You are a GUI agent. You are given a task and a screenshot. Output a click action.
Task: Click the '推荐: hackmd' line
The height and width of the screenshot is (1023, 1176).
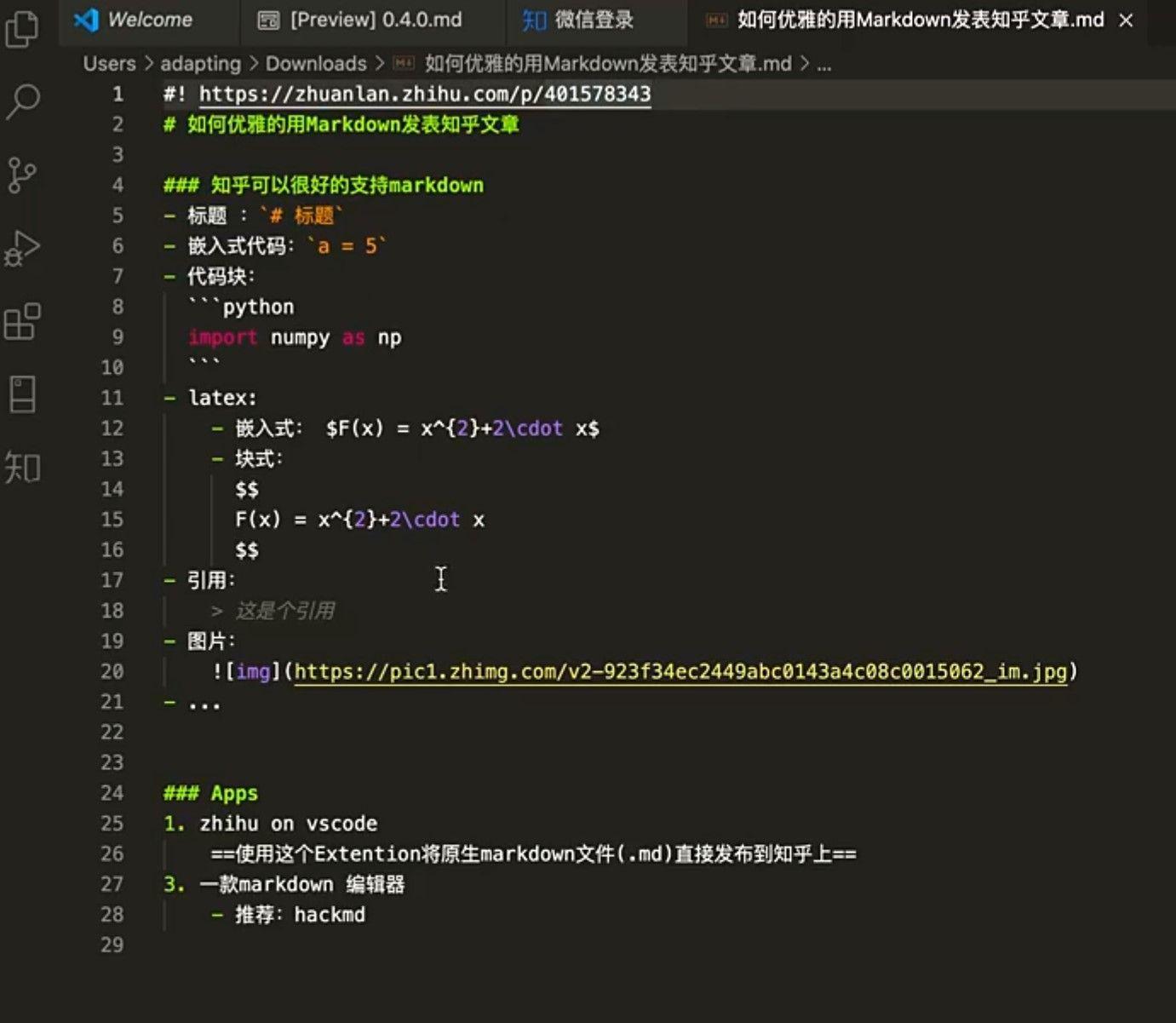[x=300, y=915]
